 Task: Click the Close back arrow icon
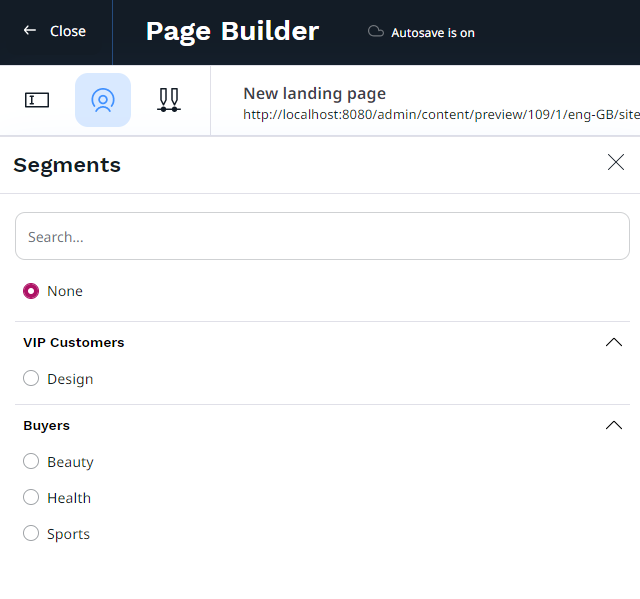[30, 31]
